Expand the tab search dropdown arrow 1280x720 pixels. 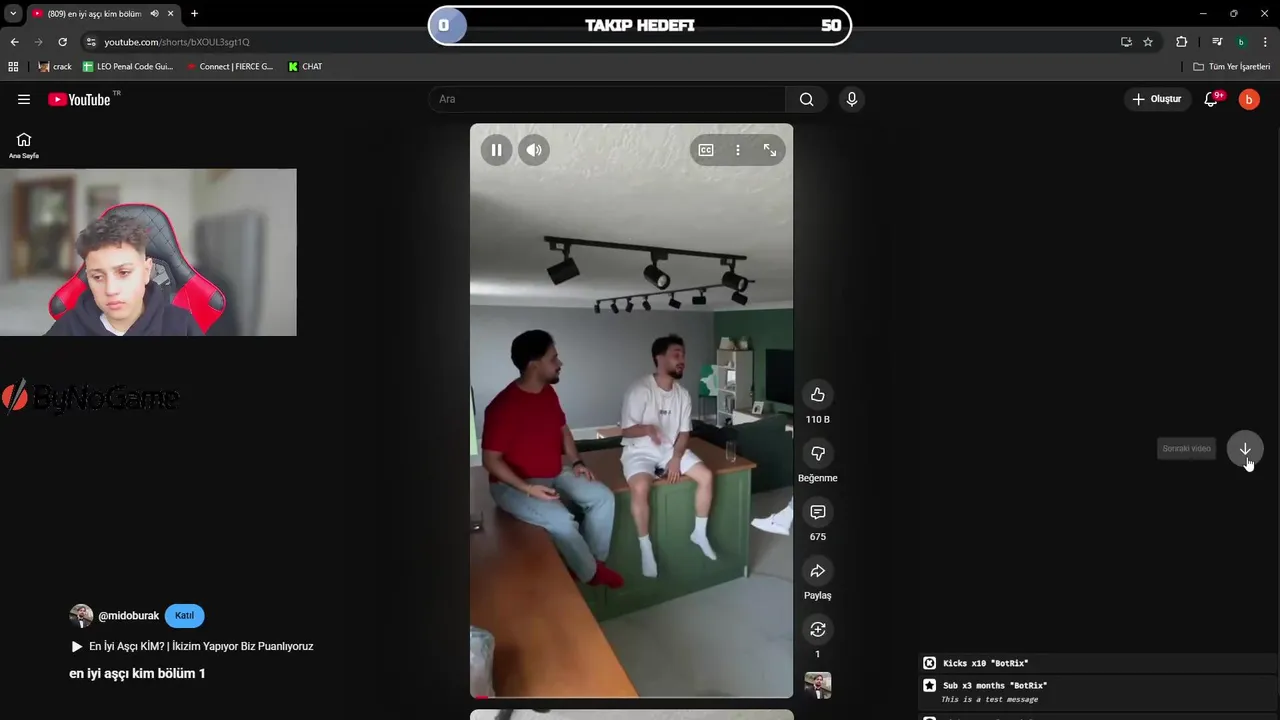pyautogui.click(x=13, y=13)
